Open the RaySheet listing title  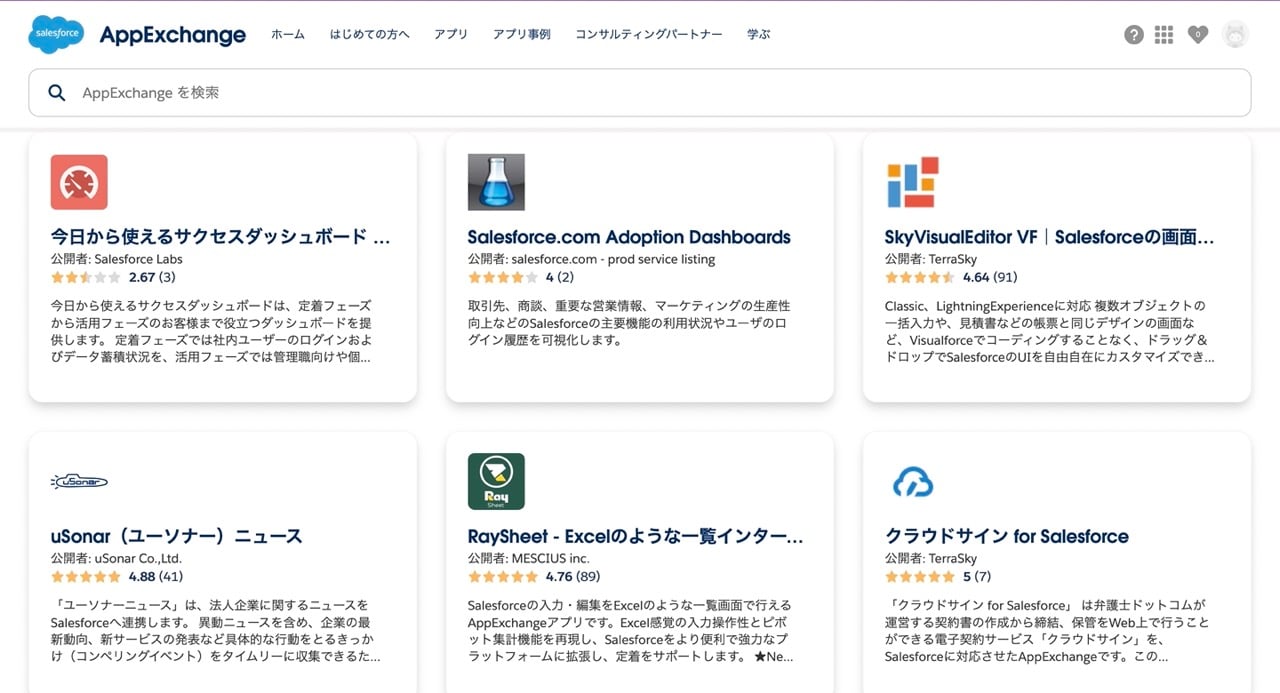pos(636,536)
